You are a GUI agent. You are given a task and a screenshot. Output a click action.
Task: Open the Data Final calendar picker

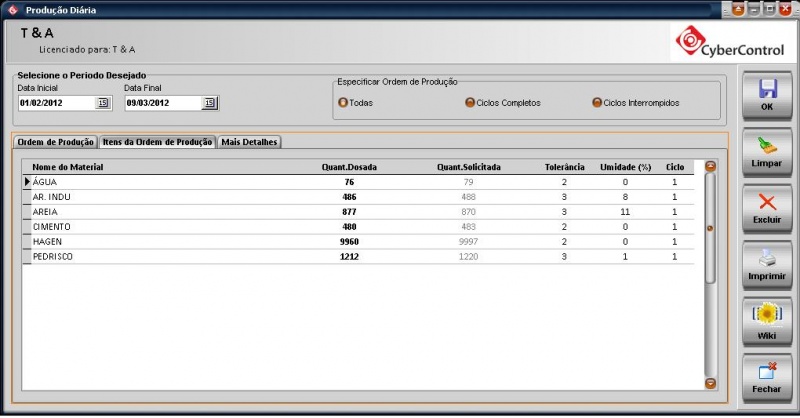pos(208,102)
